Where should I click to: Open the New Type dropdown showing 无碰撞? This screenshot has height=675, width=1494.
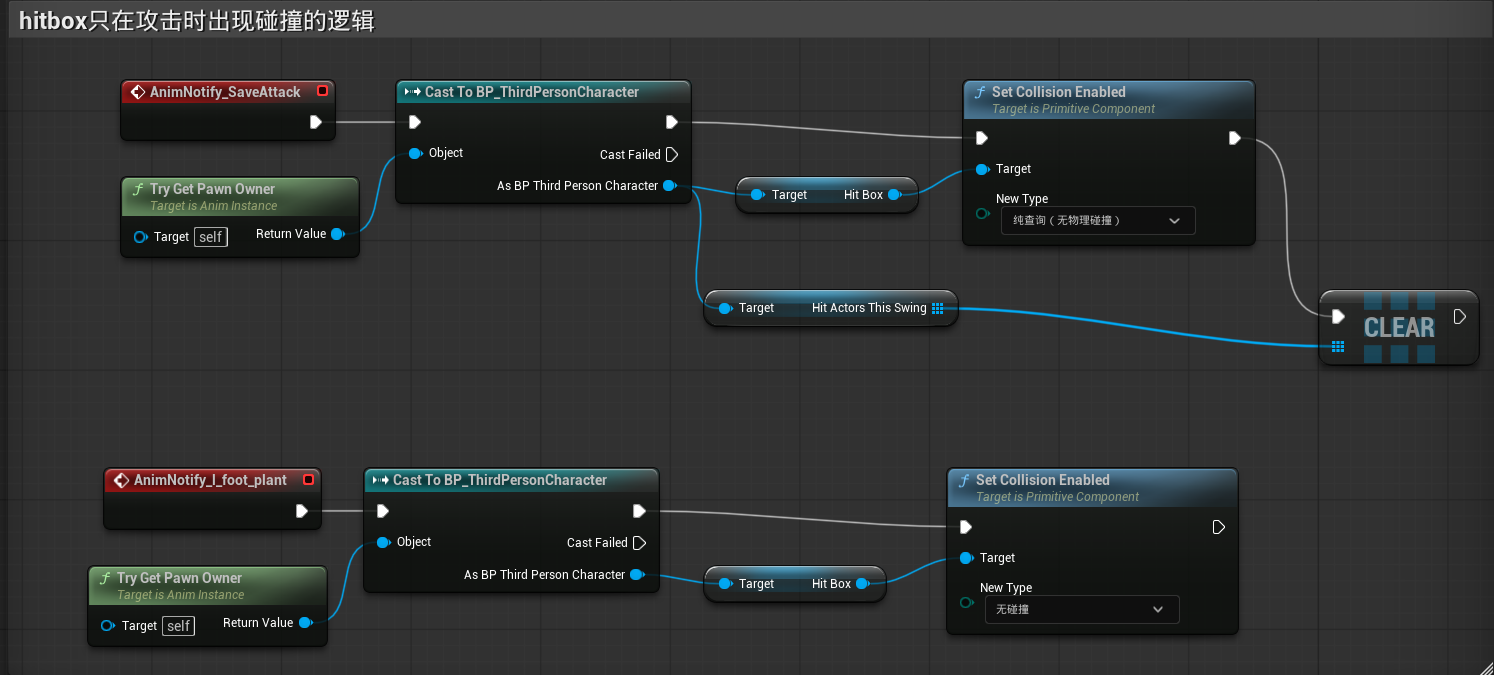pyautogui.click(x=1081, y=609)
